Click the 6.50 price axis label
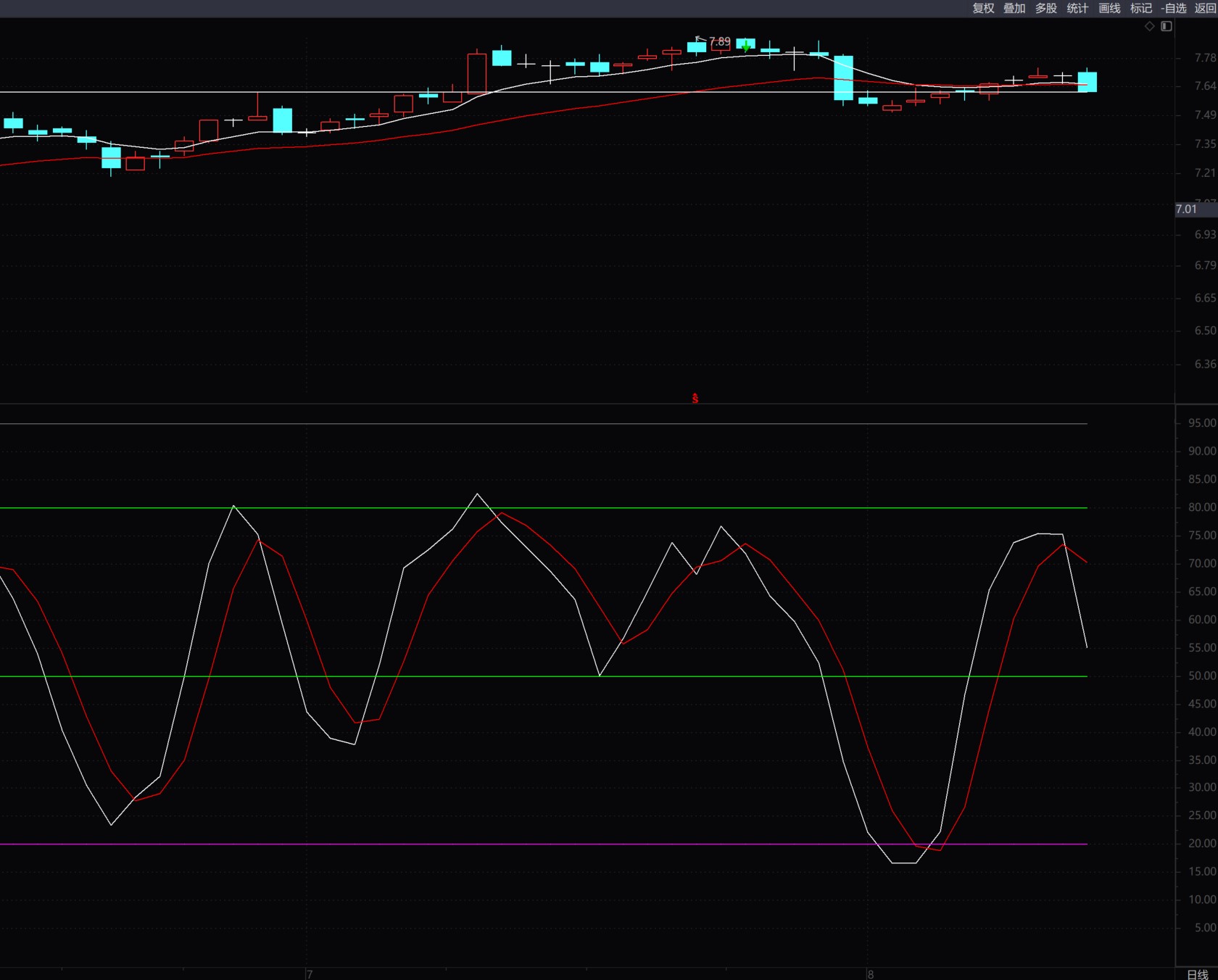The image size is (1218, 980). [1205, 331]
